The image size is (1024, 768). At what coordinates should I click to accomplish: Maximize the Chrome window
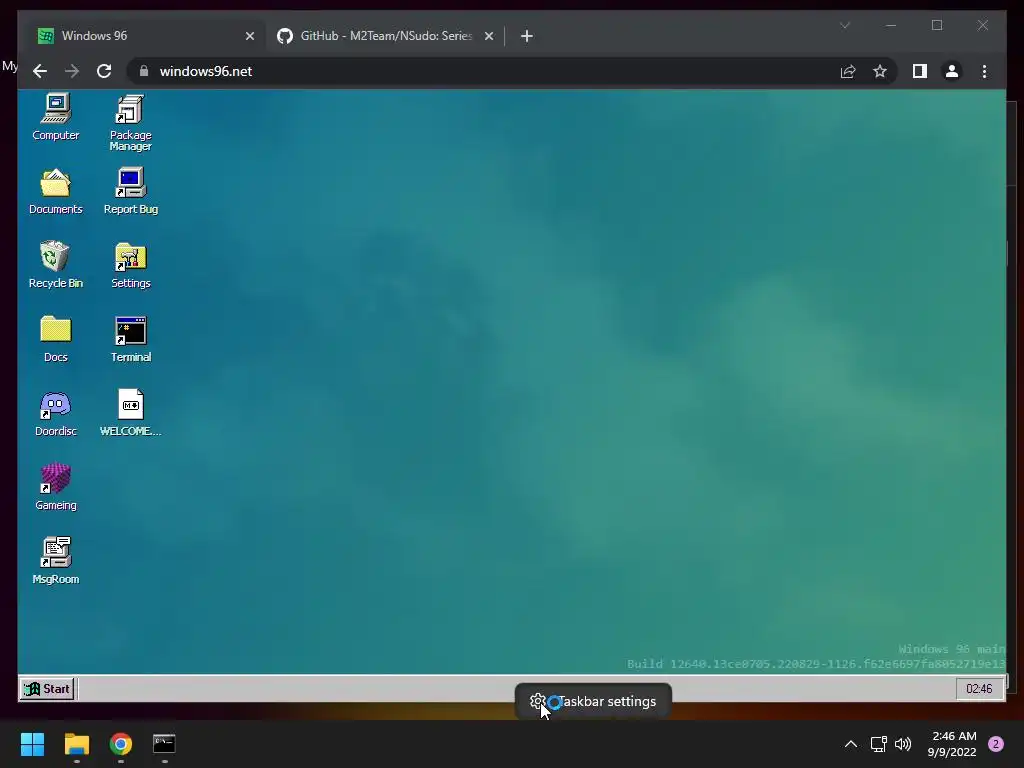[x=937, y=25]
